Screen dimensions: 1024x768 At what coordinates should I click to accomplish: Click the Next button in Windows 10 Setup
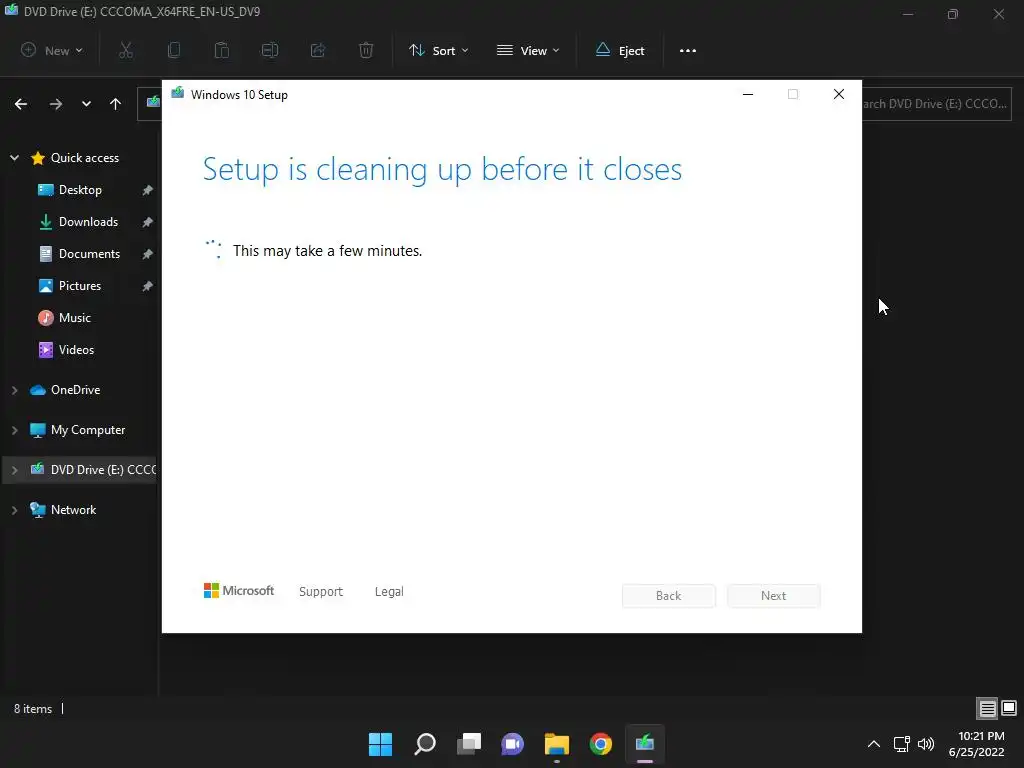click(x=774, y=596)
